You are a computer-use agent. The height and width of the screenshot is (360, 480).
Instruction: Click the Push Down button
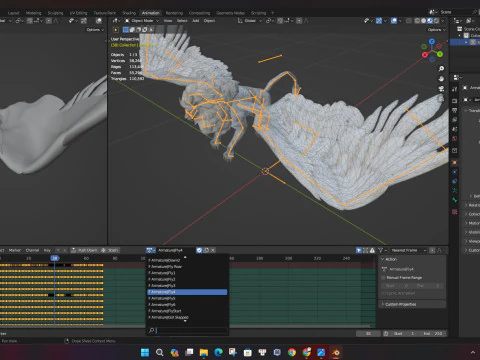[x=84, y=250]
